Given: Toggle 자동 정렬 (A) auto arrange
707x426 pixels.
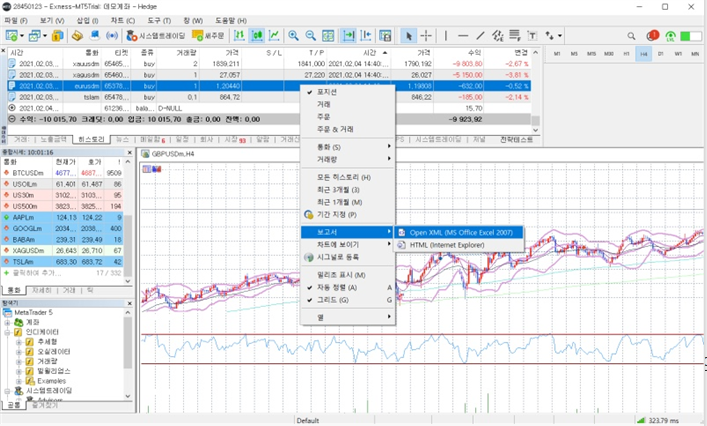Looking at the screenshot, I should 348,287.
